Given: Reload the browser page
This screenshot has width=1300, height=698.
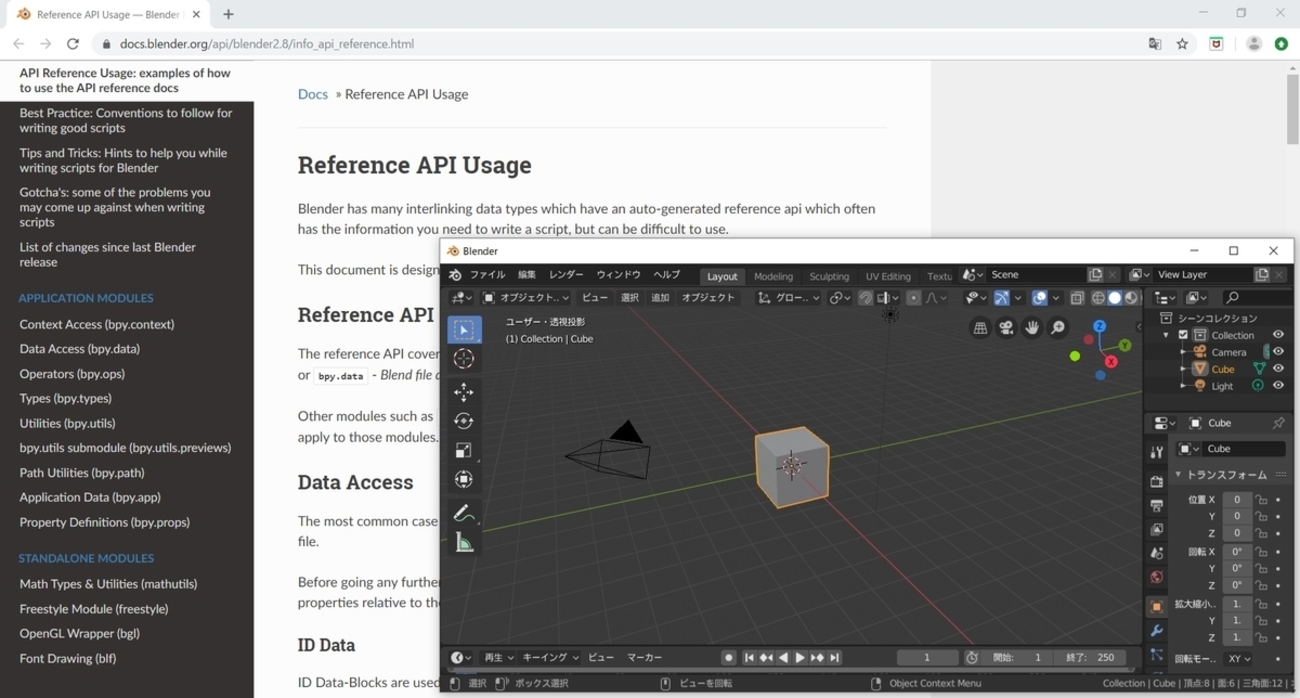Looking at the screenshot, I should (72, 44).
